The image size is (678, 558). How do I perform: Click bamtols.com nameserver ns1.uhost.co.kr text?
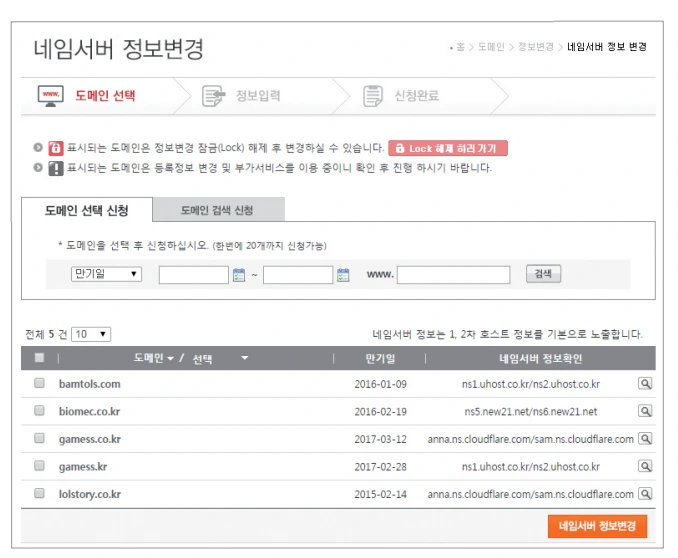click(531, 384)
